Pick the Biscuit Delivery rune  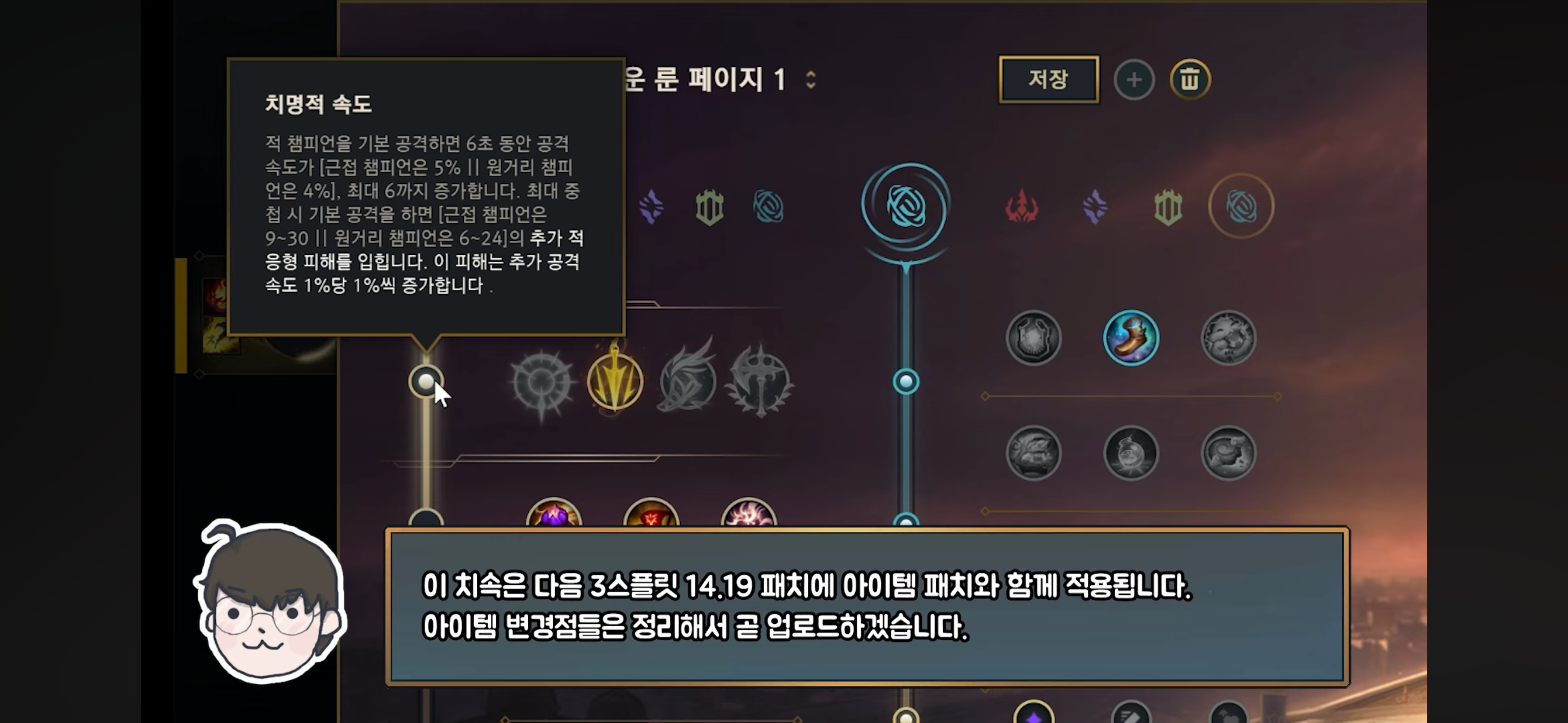1228,453
